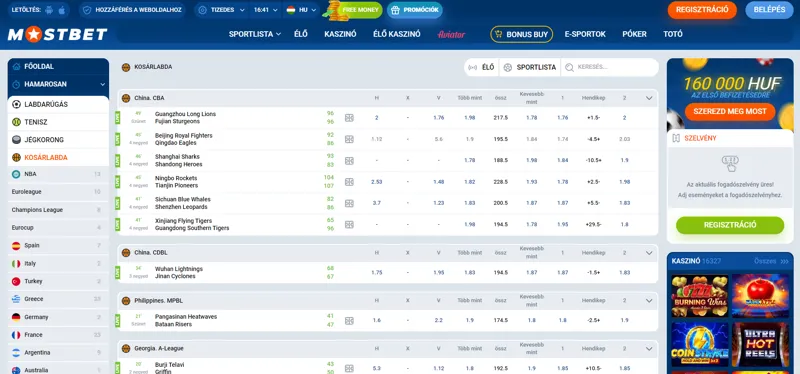This screenshot has width=800, height=374.
Task: Open the Kaszinó top menu item
Action: [340, 34]
